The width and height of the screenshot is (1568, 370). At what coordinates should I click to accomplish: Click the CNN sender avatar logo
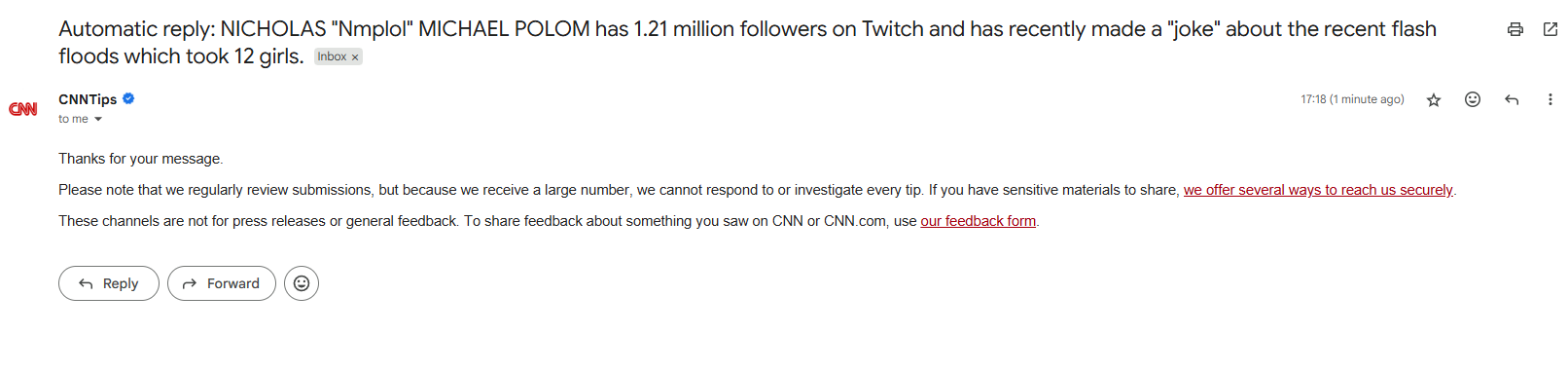tap(23, 109)
